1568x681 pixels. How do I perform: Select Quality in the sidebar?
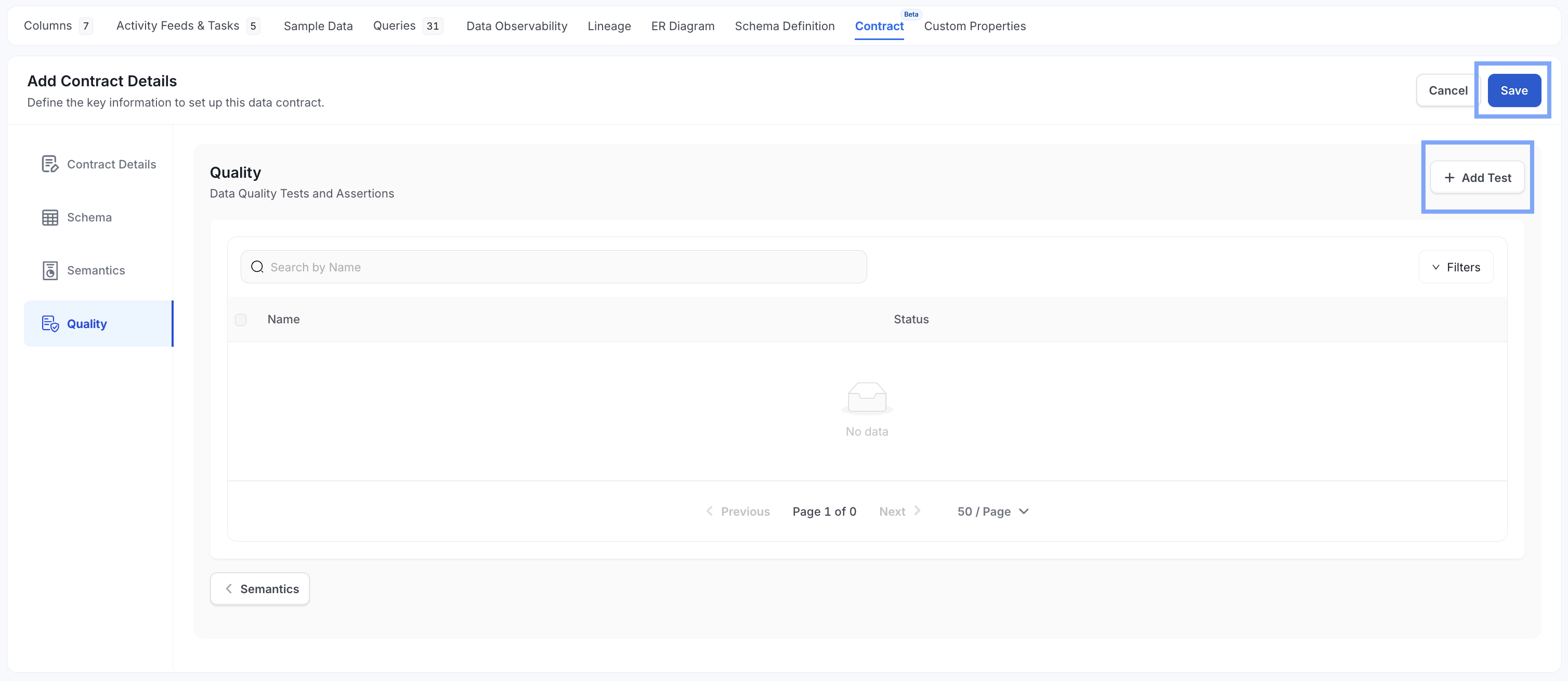(x=99, y=324)
